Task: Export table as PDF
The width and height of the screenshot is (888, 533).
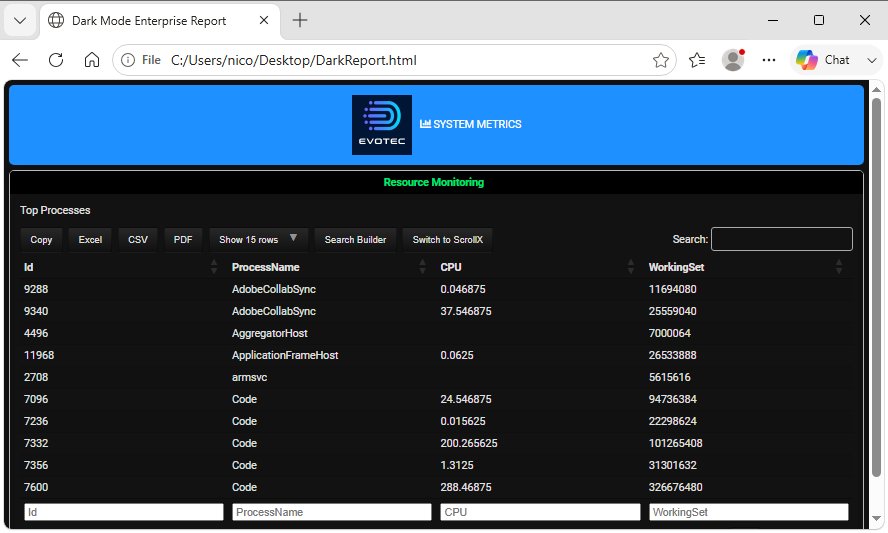Action: pyautogui.click(x=183, y=240)
